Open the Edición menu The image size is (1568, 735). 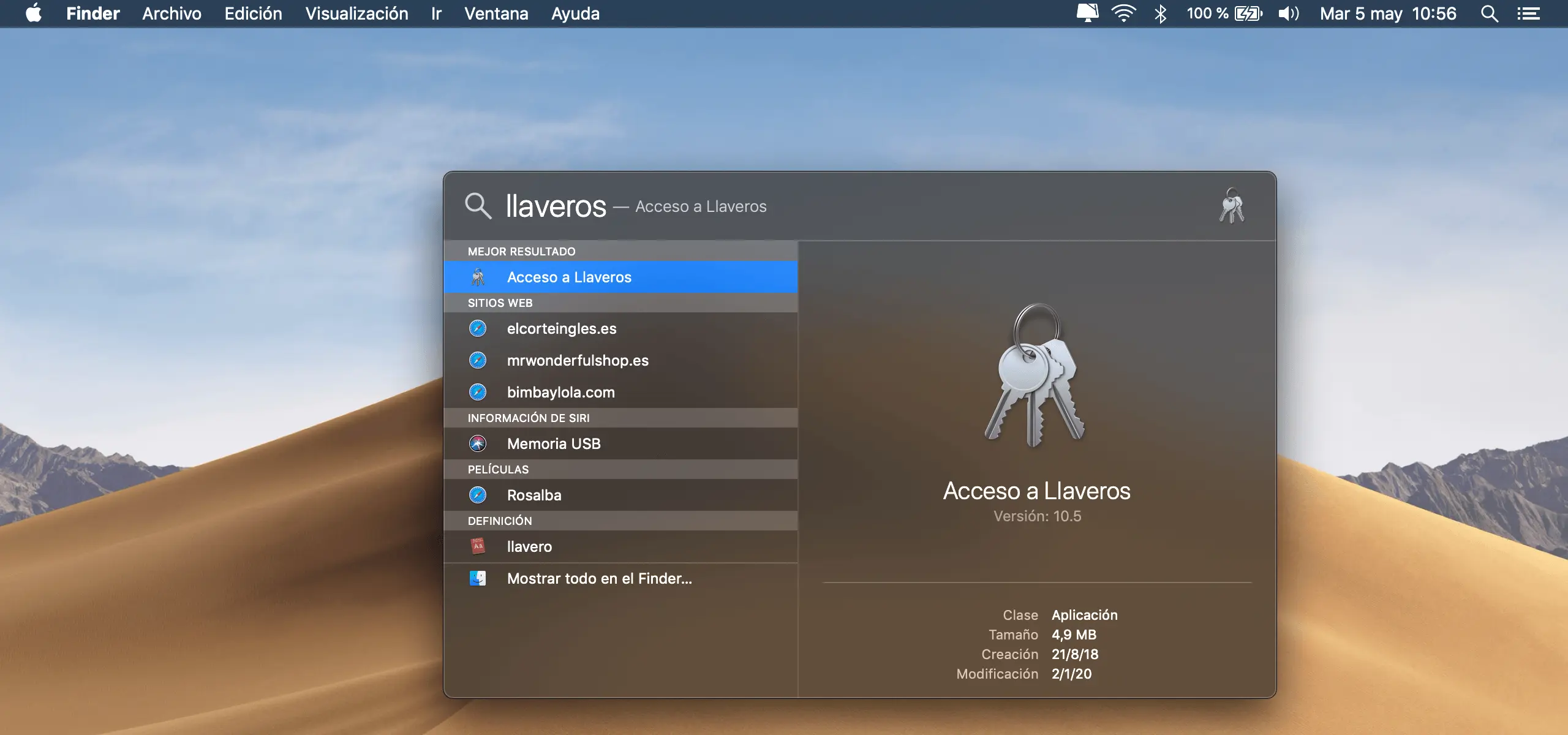coord(253,13)
